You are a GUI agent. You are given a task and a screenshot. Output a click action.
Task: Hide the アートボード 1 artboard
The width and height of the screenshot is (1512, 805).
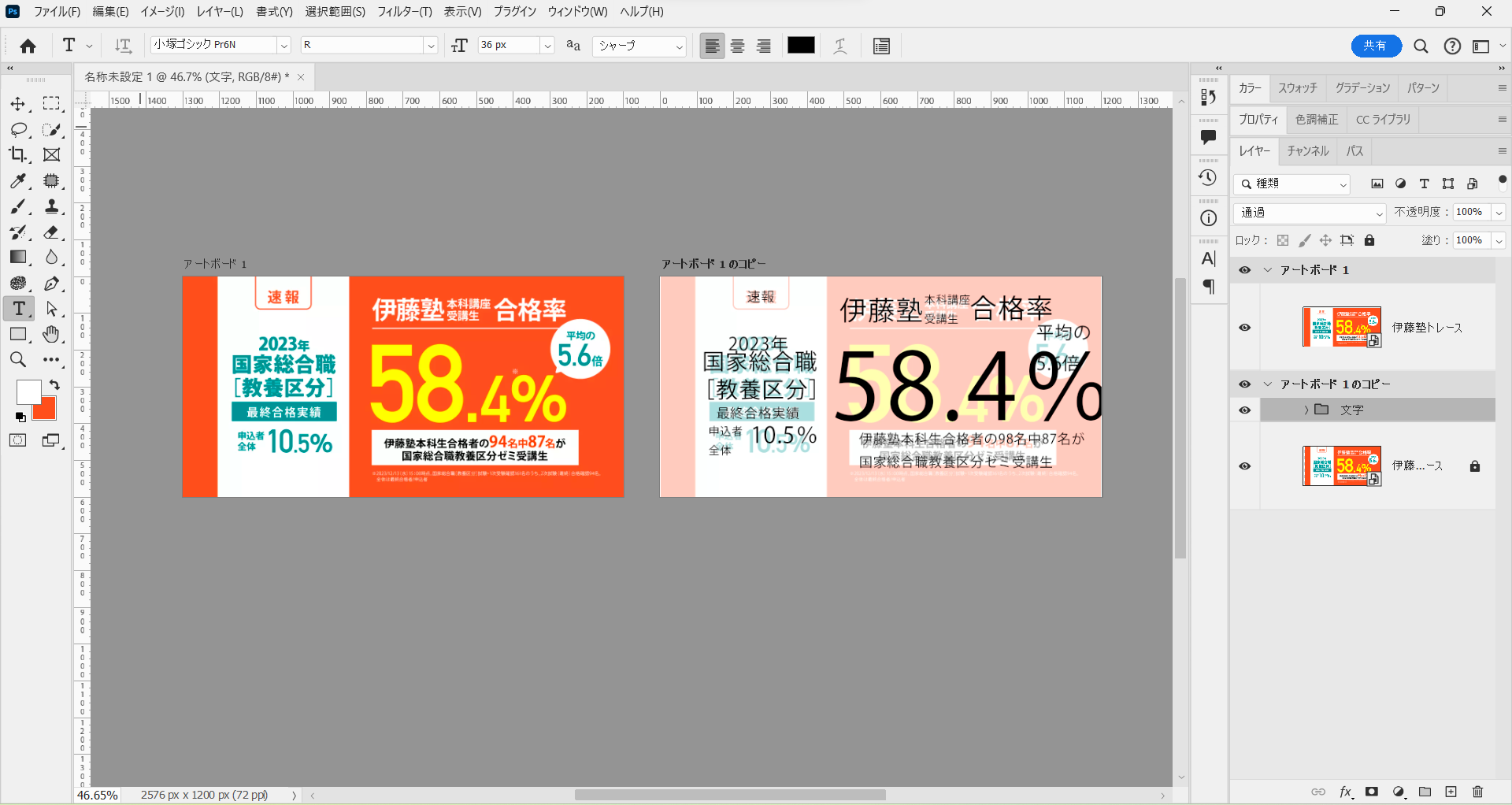click(1245, 270)
